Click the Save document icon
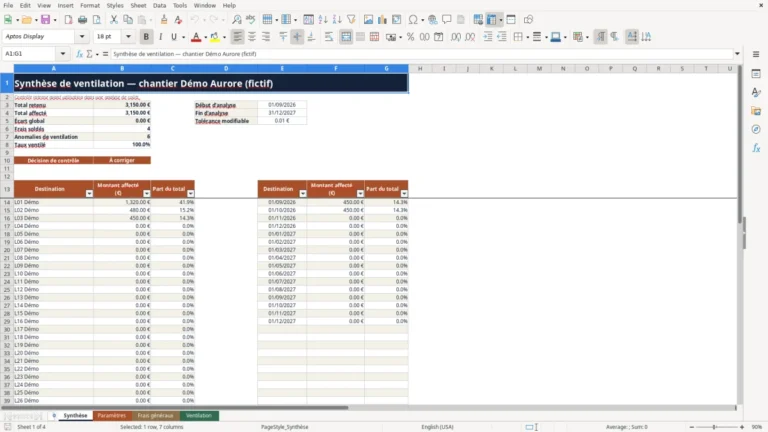768x432 pixels. point(46,20)
